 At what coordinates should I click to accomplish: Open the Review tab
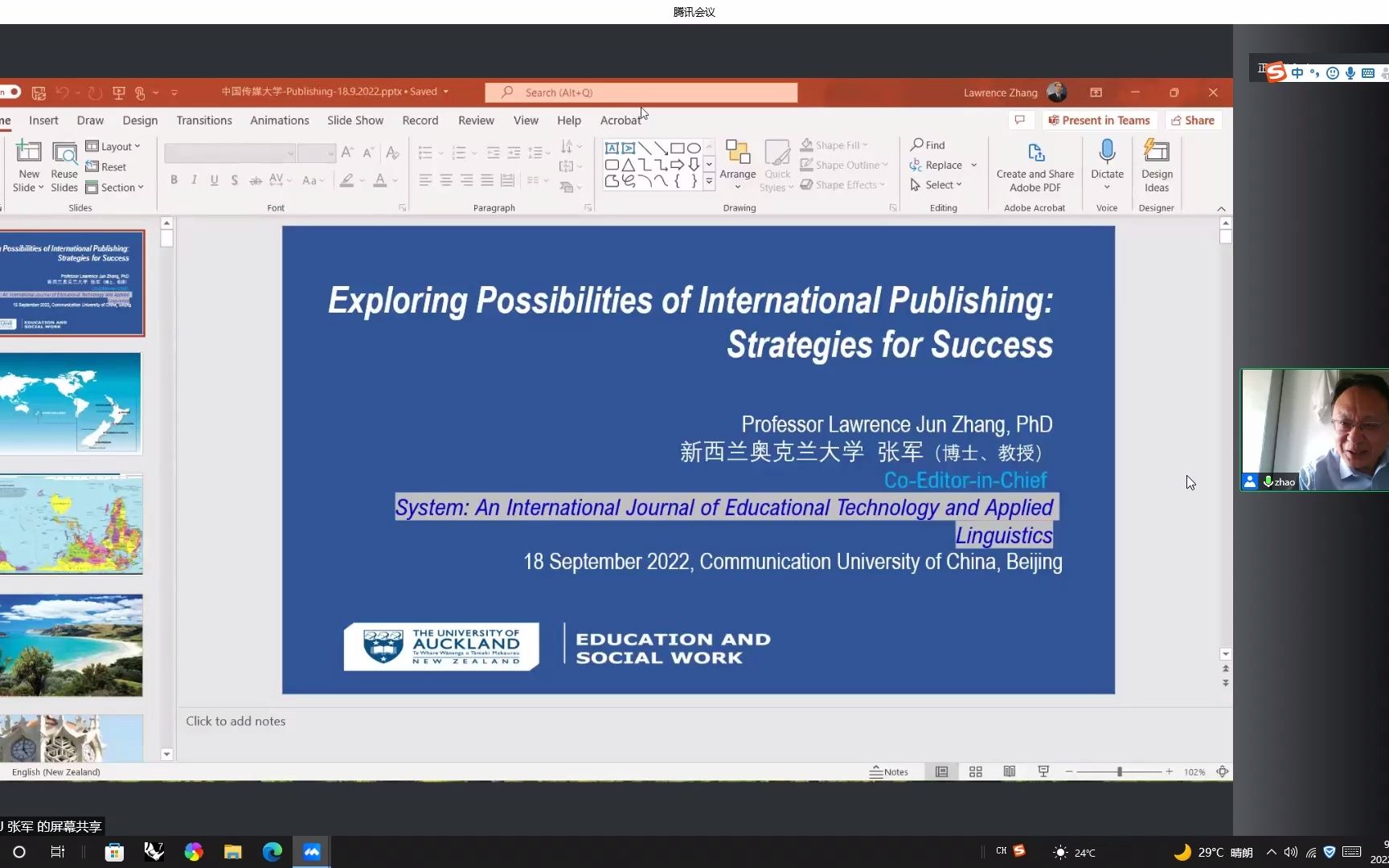476,121
